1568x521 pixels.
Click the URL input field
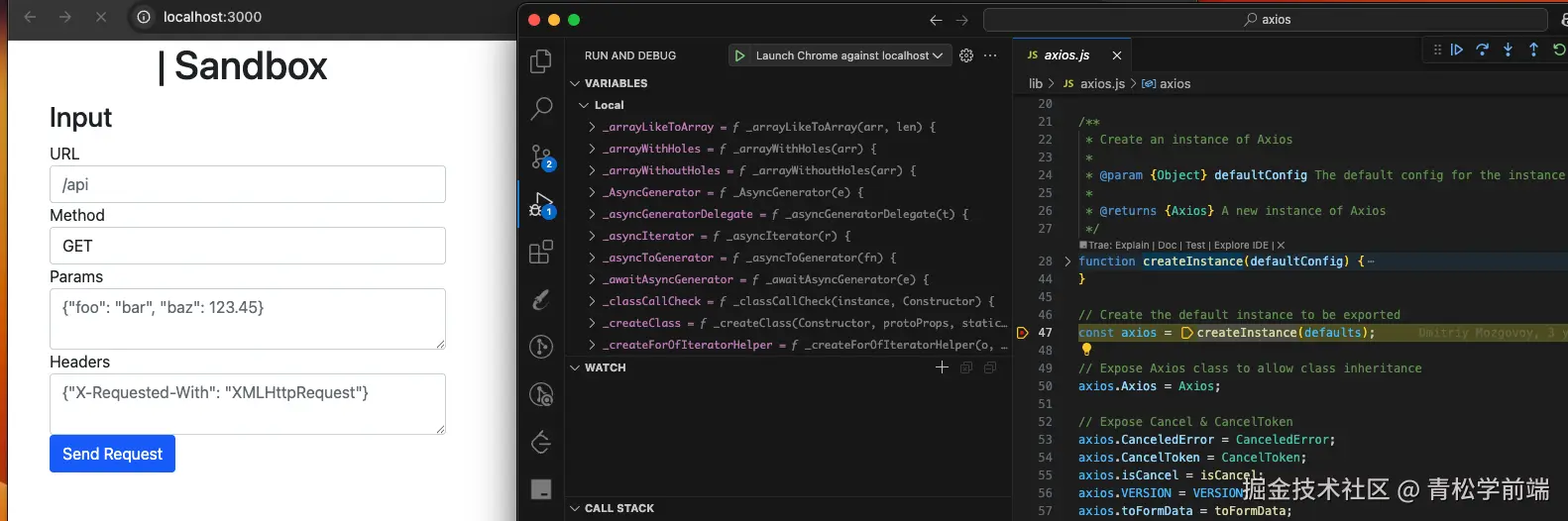click(248, 184)
